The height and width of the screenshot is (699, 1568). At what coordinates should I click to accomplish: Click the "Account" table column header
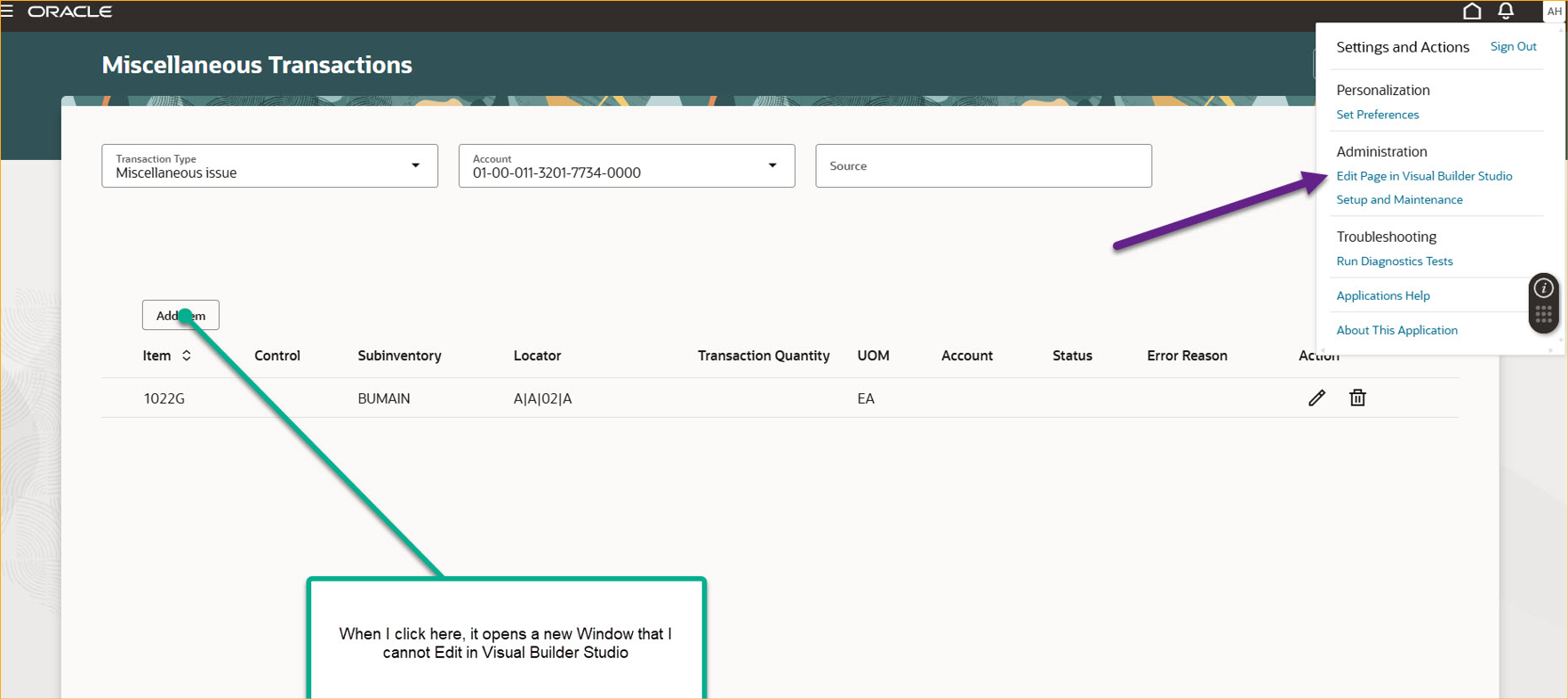(x=967, y=356)
